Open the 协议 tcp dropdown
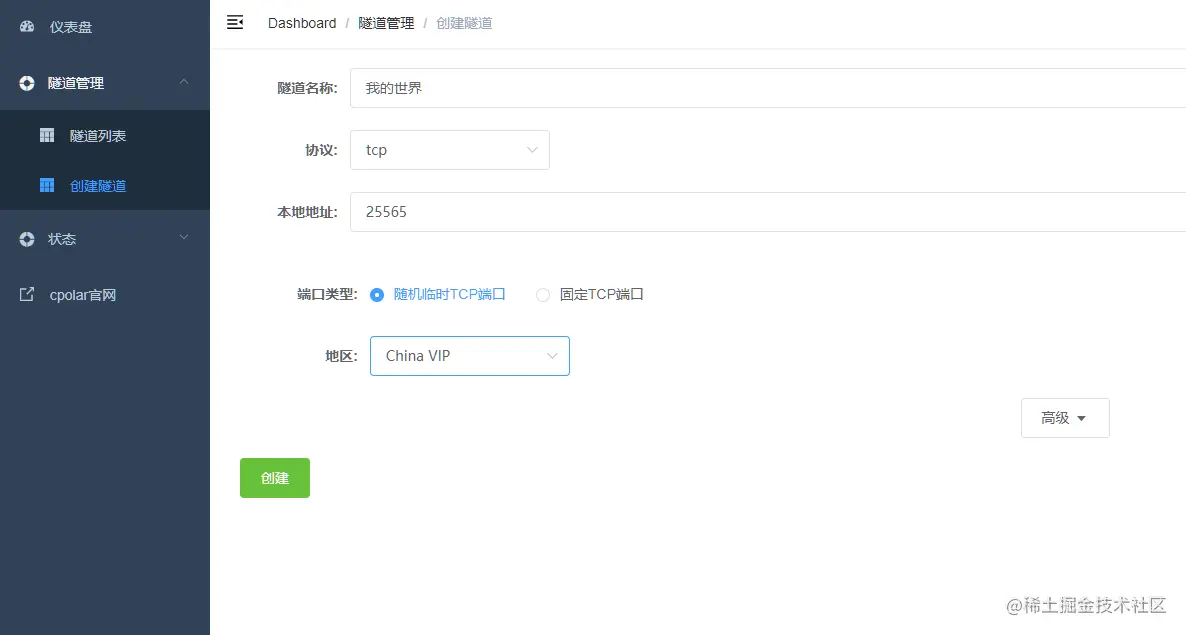The width and height of the screenshot is (1186, 635). [x=450, y=150]
